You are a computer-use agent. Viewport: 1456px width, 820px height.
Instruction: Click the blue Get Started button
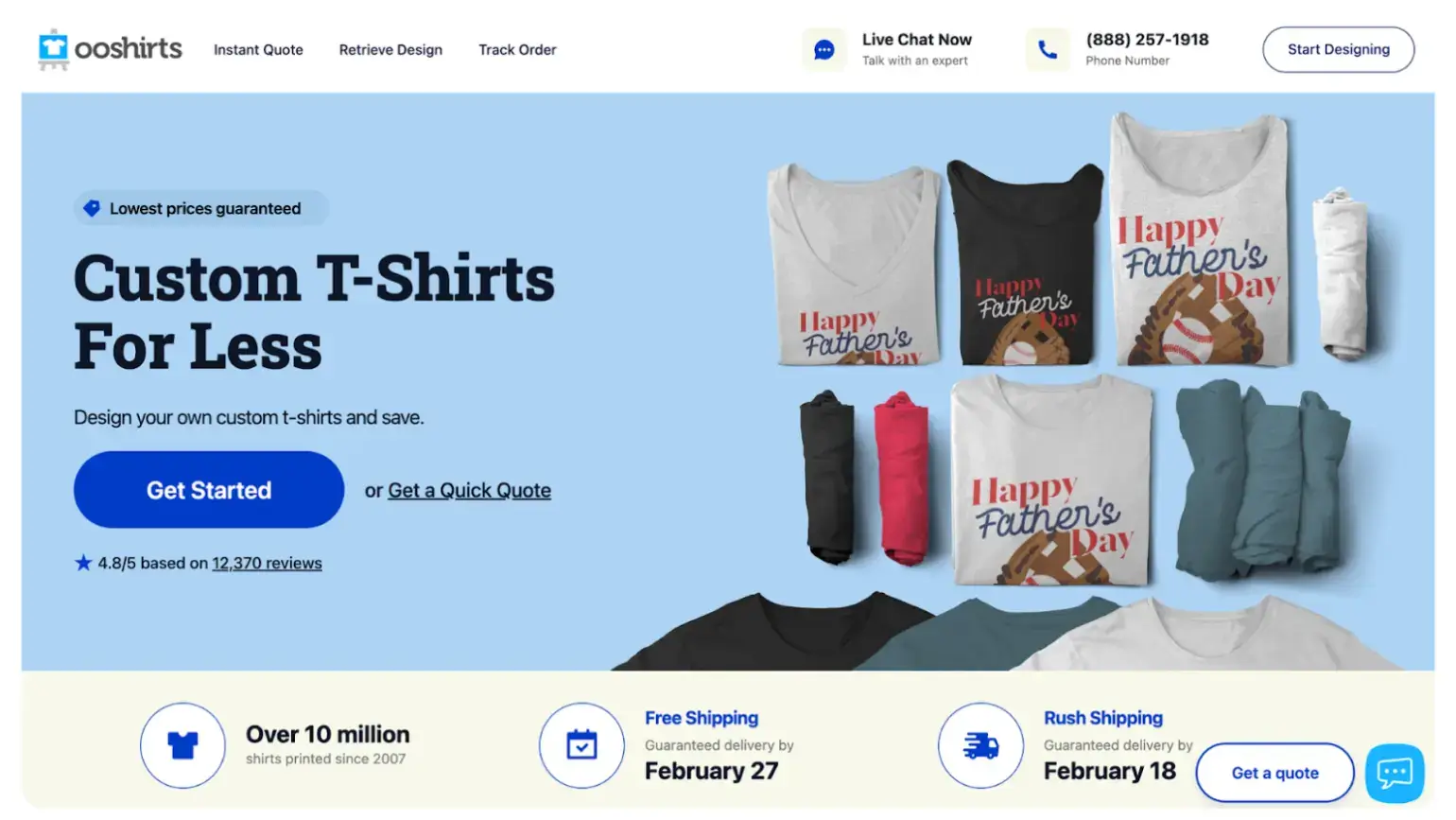click(x=209, y=490)
